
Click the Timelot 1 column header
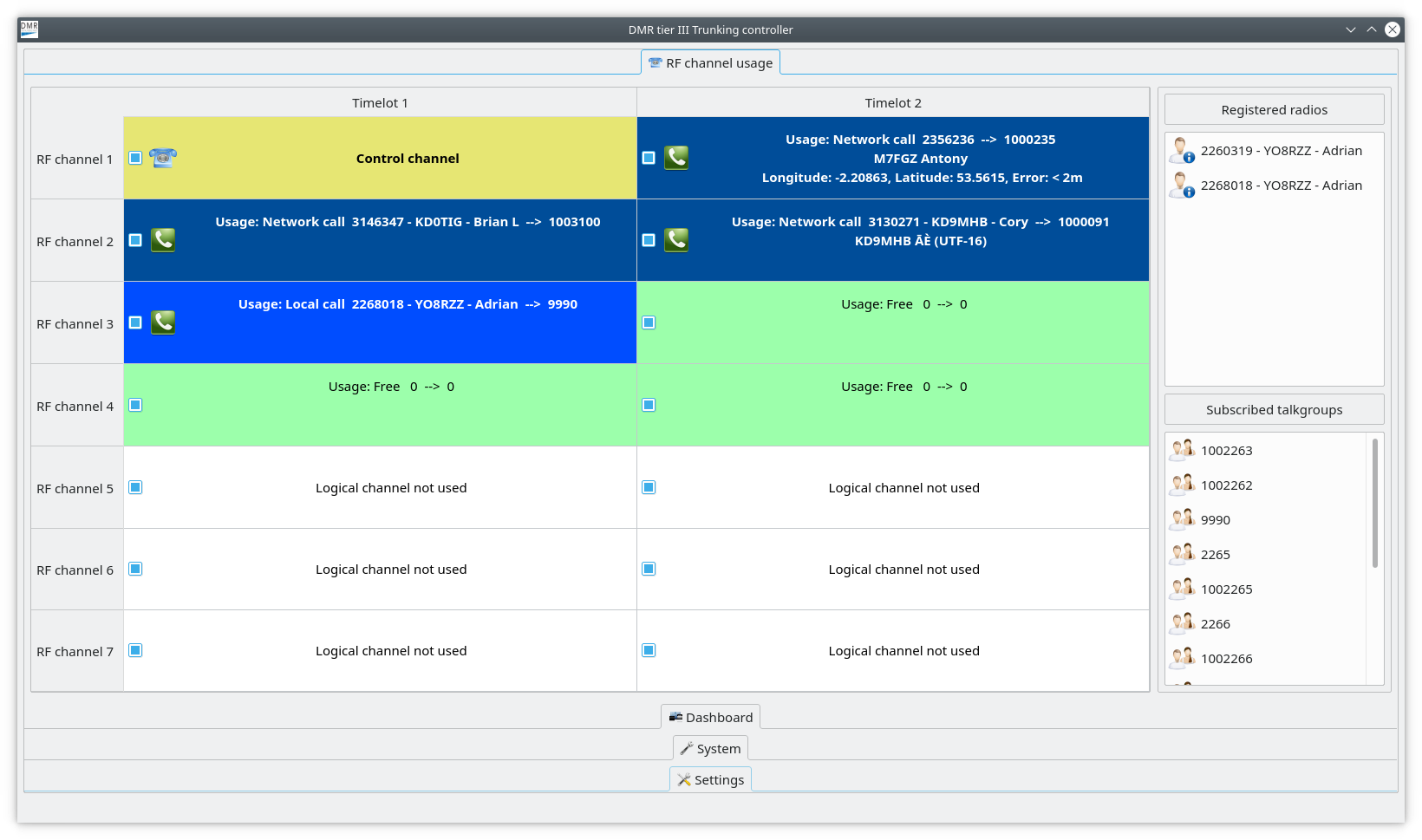coord(380,103)
